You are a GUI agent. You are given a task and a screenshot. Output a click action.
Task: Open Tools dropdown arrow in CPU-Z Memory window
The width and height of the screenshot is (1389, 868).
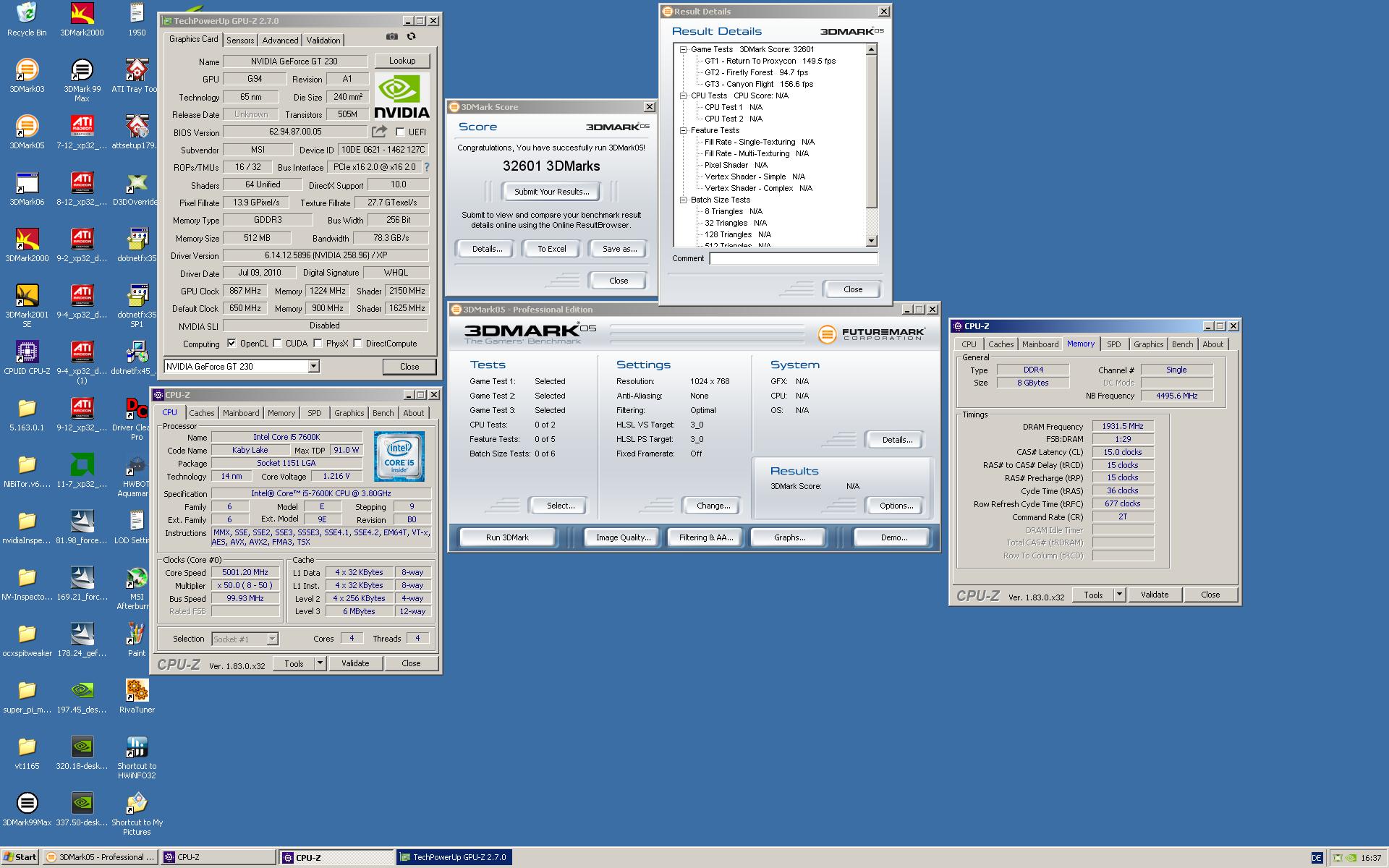click(1119, 595)
